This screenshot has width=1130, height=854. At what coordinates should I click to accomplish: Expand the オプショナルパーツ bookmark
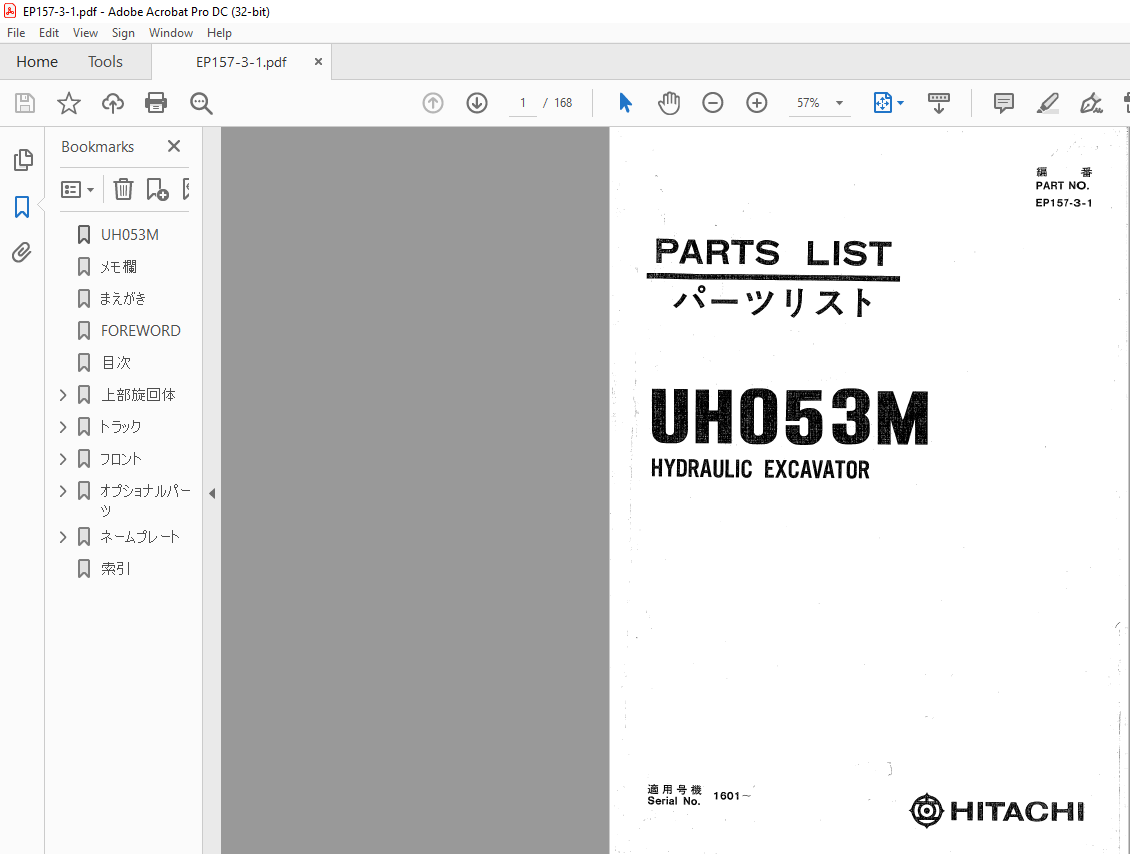pos(63,491)
